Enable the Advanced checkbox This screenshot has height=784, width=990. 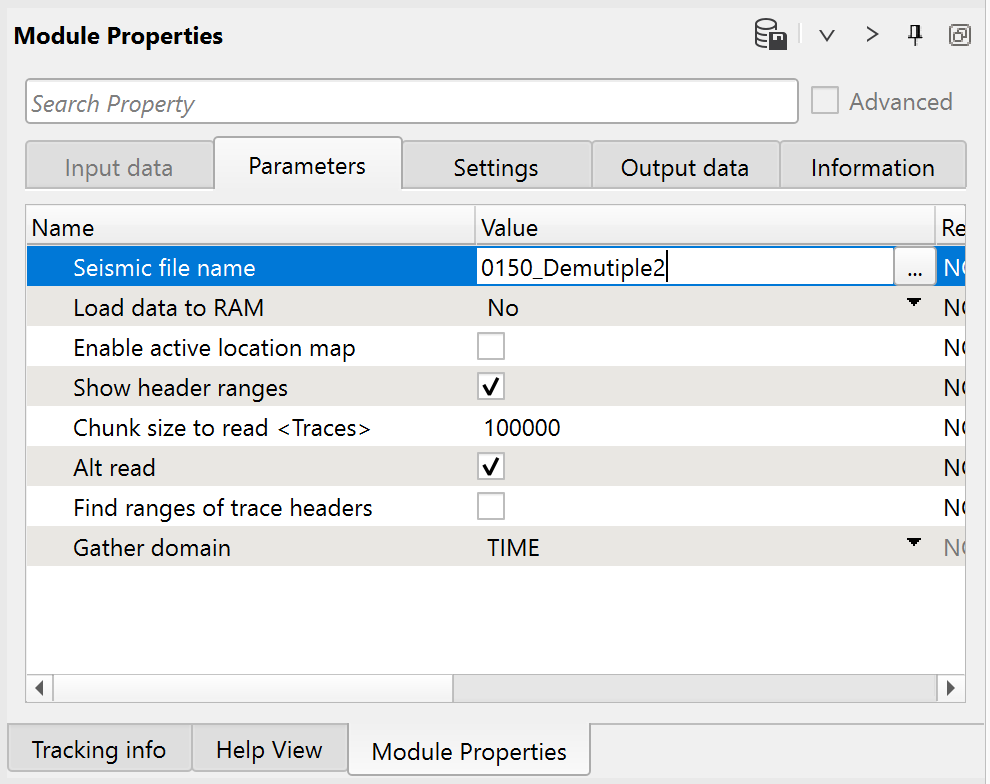[x=825, y=101]
